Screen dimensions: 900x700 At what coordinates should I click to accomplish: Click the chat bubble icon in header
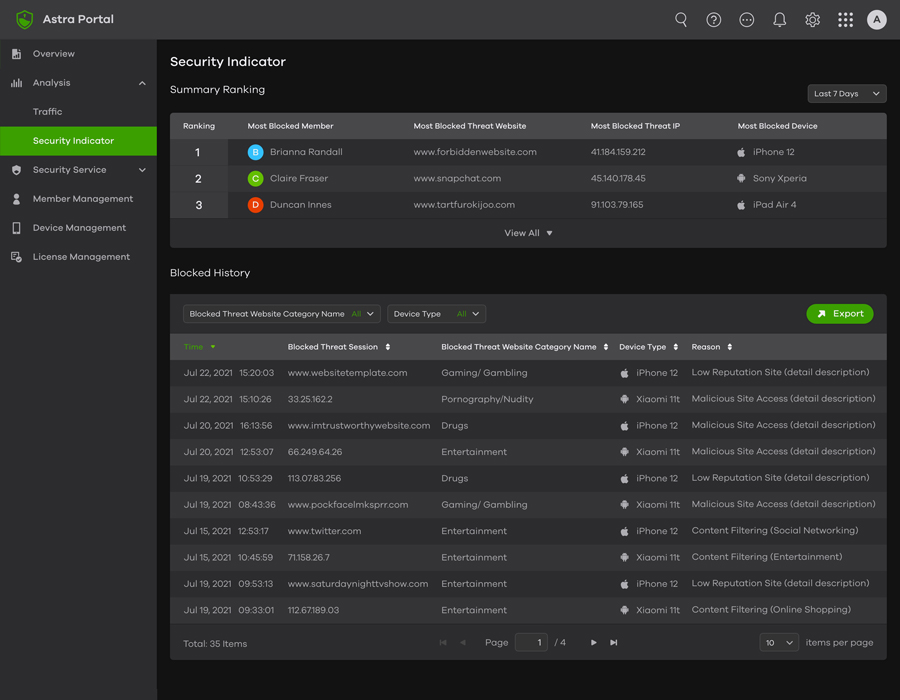[747, 20]
